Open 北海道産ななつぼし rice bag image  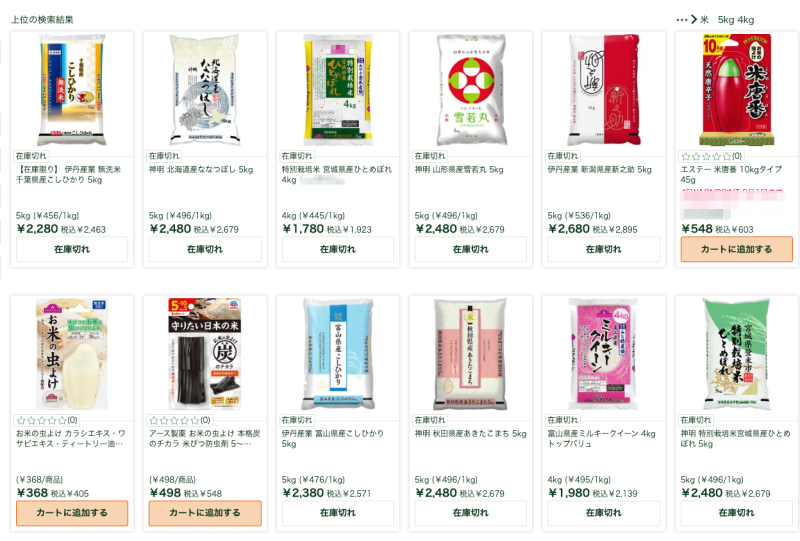click(205, 90)
